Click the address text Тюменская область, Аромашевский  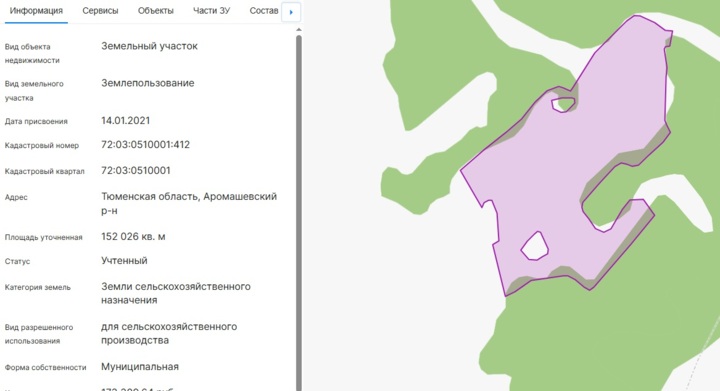pyautogui.click(x=189, y=196)
